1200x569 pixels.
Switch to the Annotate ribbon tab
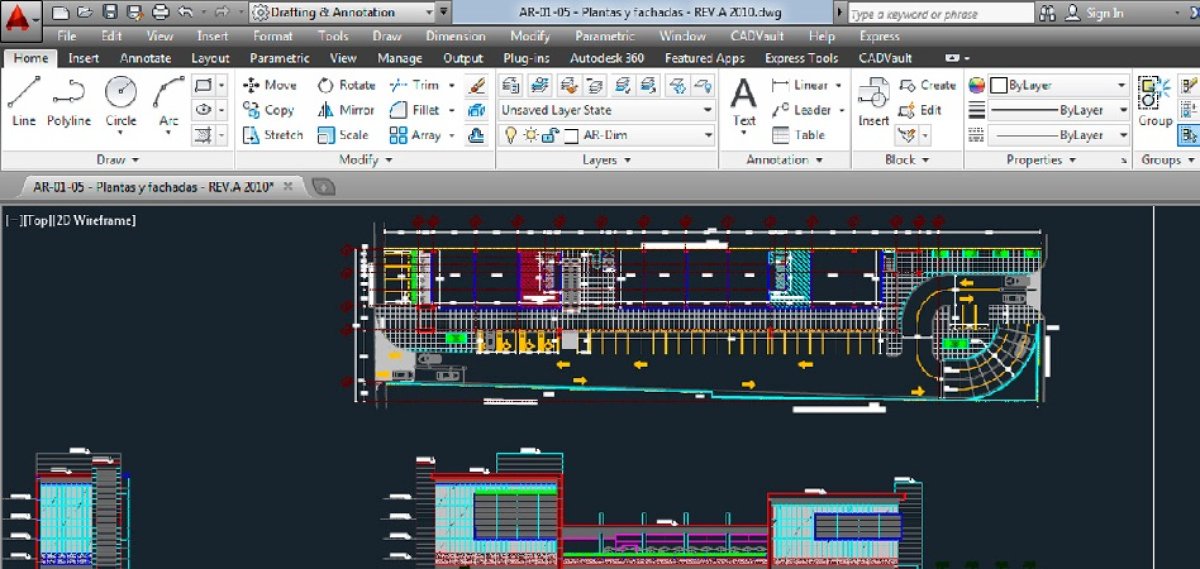[x=145, y=58]
